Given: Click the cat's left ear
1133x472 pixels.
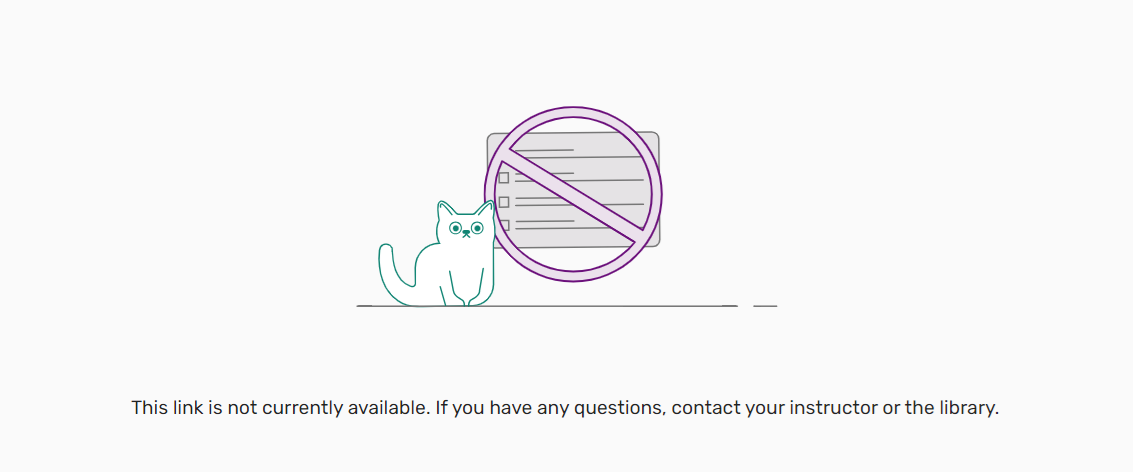Looking at the screenshot, I should click(444, 211).
